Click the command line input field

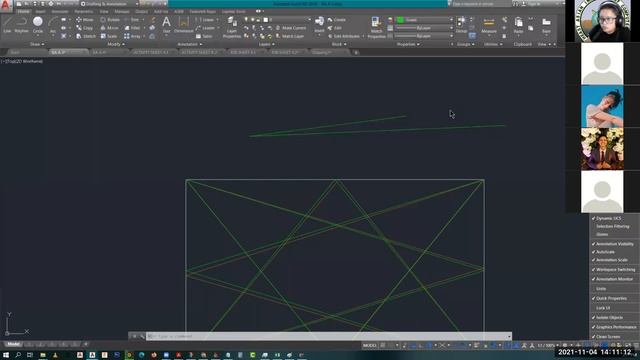(329, 336)
